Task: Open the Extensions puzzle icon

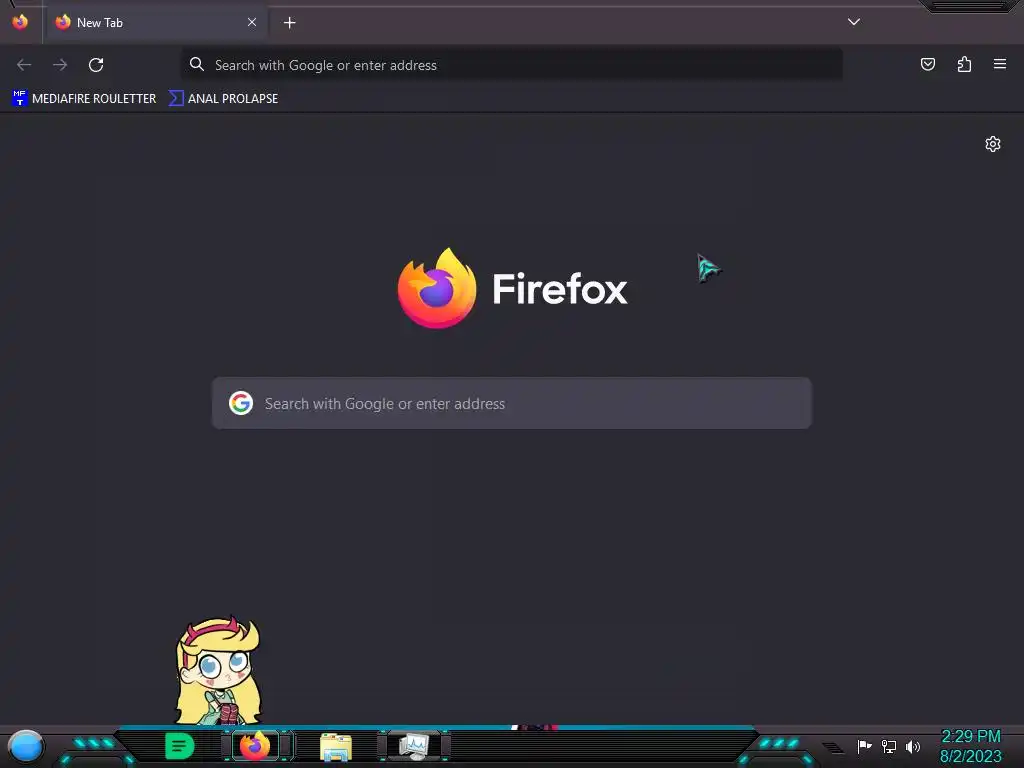Action: coord(964,64)
